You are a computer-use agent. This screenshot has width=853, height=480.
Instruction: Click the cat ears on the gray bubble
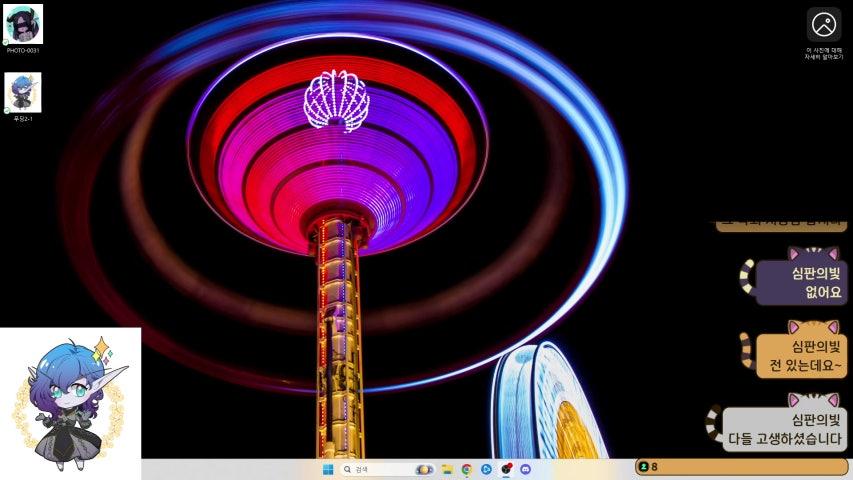[812, 400]
